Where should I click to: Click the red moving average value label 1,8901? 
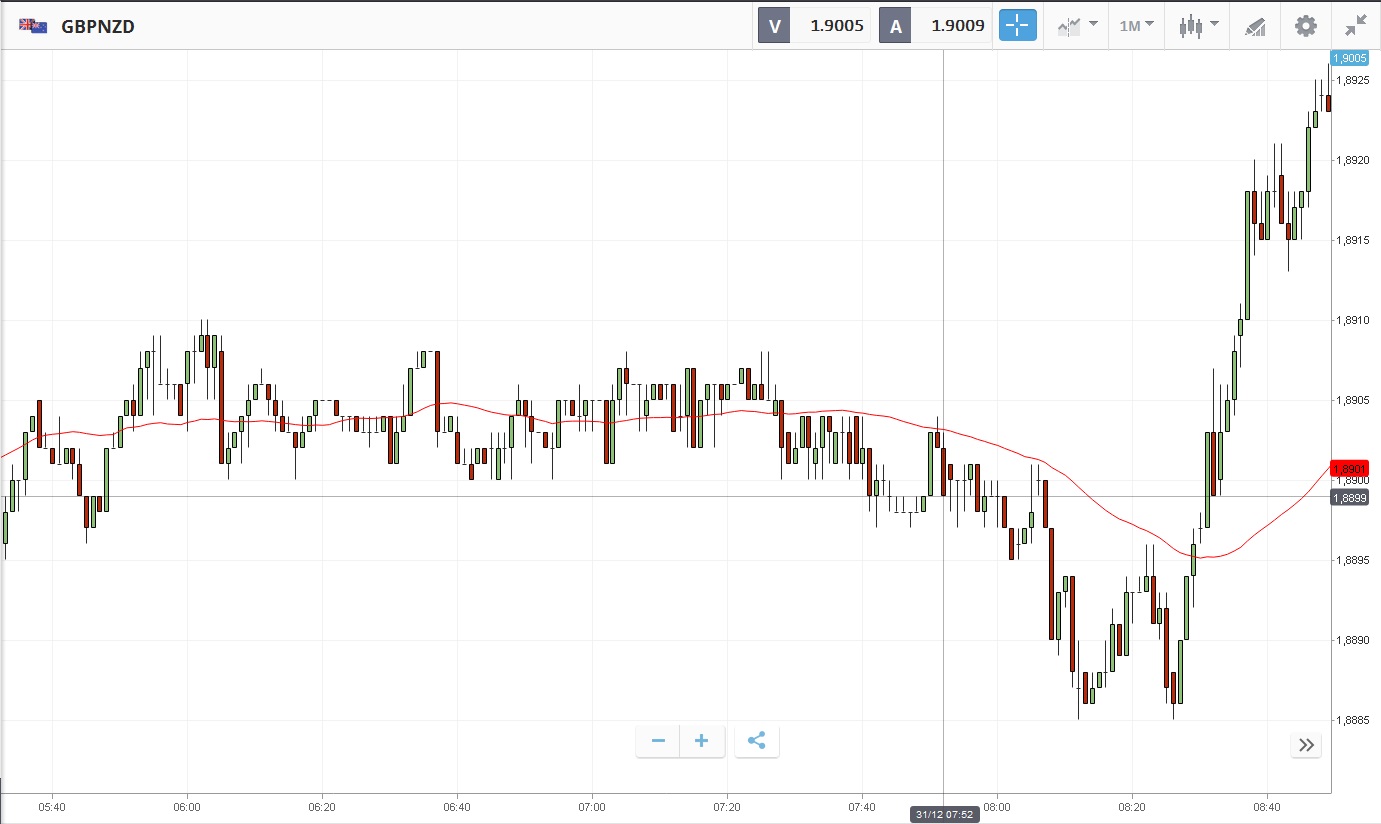1349,468
